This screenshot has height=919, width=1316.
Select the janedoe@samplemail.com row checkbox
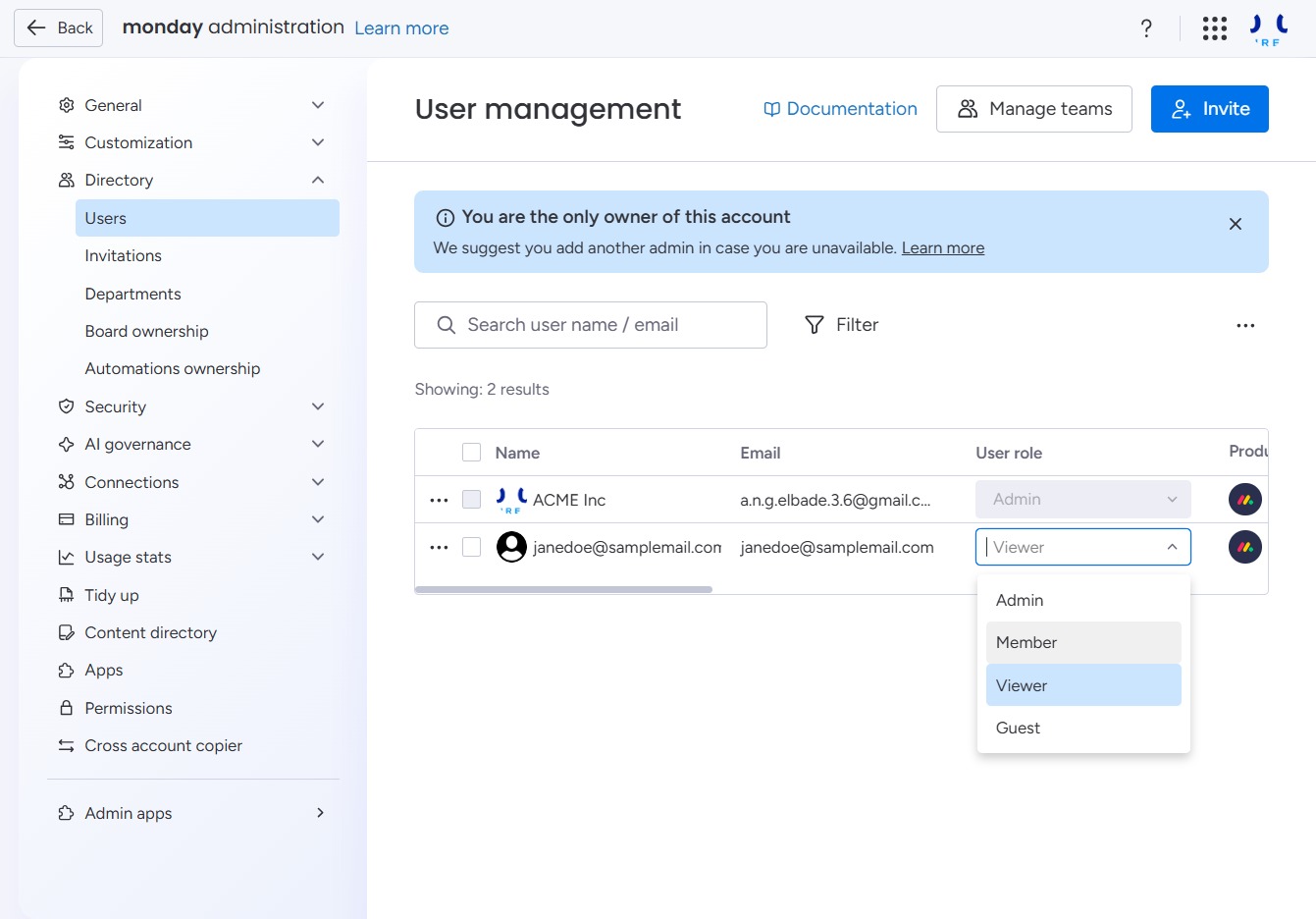472,547
